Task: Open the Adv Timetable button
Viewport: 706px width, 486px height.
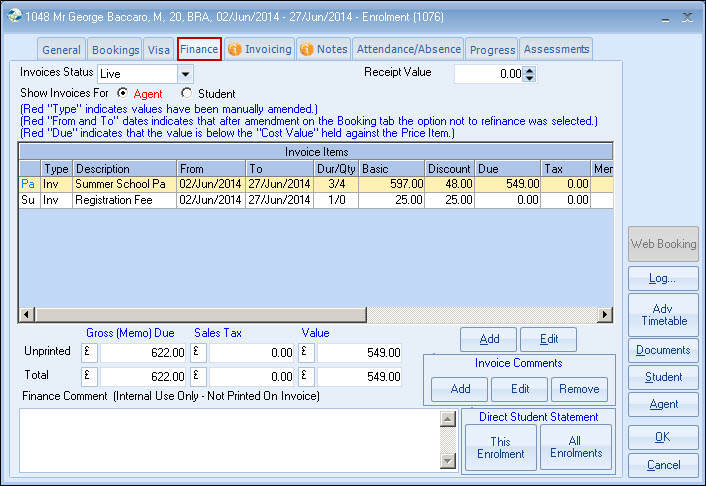Action: coord(663,314)
